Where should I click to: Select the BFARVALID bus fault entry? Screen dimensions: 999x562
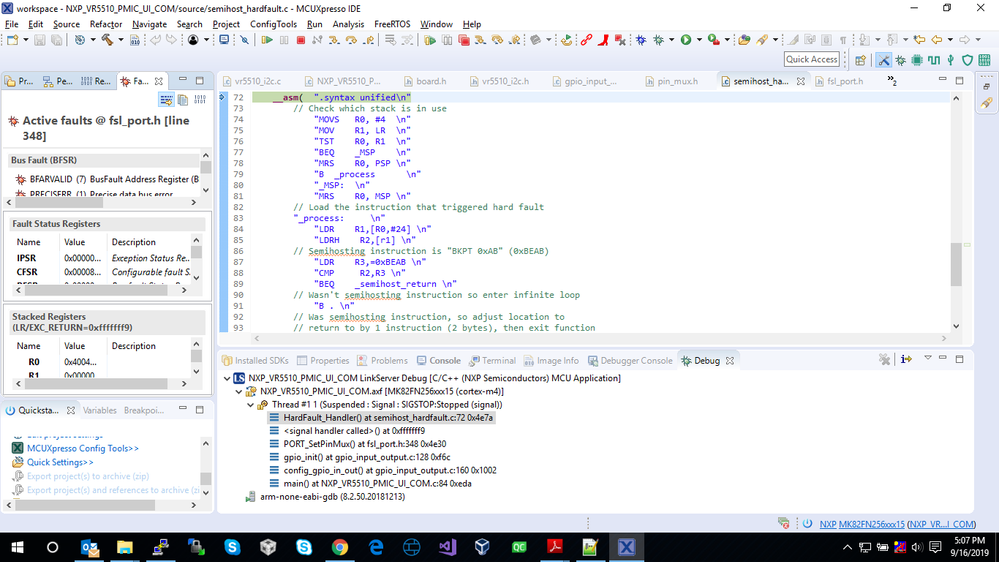point(107,179)
